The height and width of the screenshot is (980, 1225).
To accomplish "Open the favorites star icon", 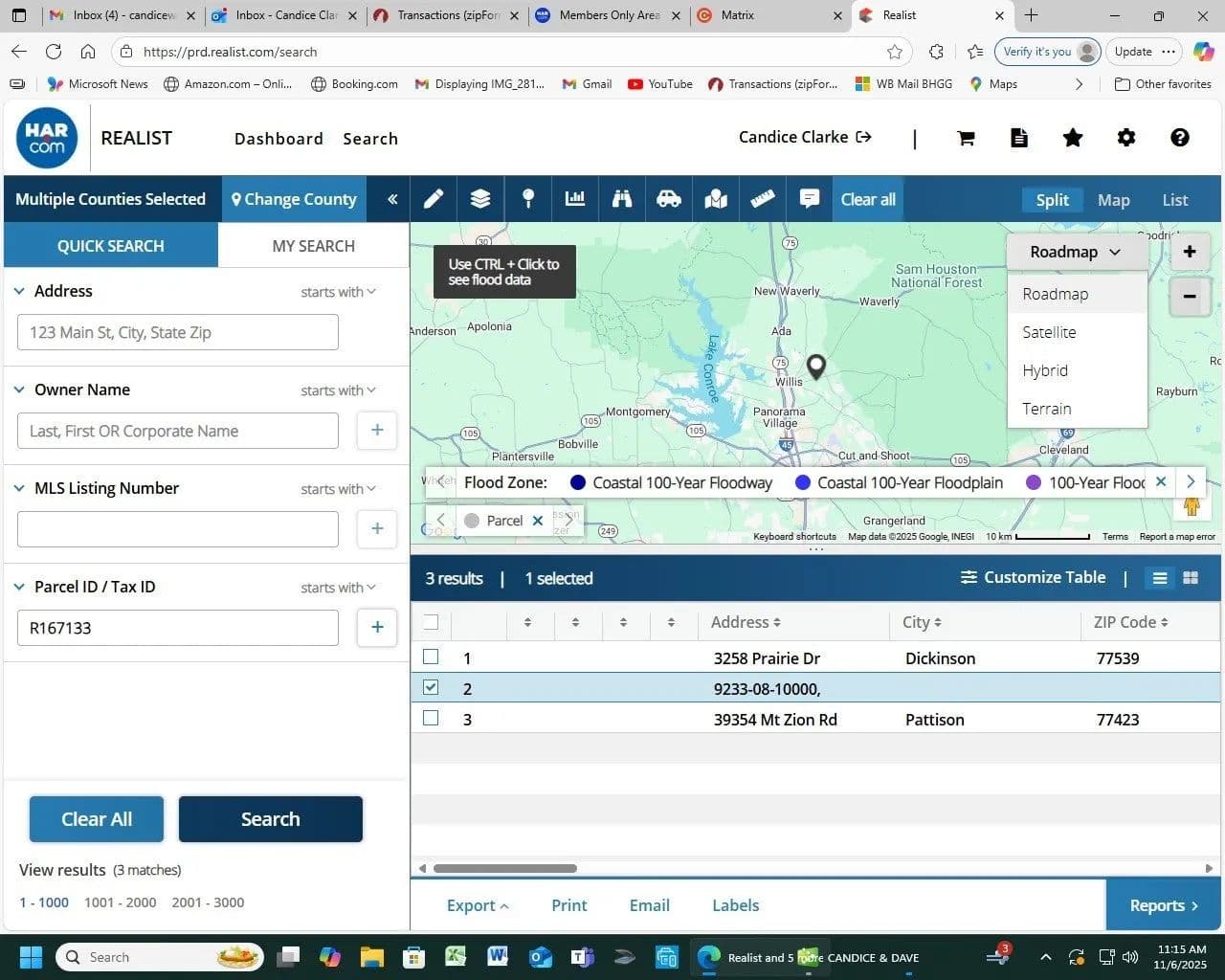I will pyautogui.click(x=1073, y=138).
